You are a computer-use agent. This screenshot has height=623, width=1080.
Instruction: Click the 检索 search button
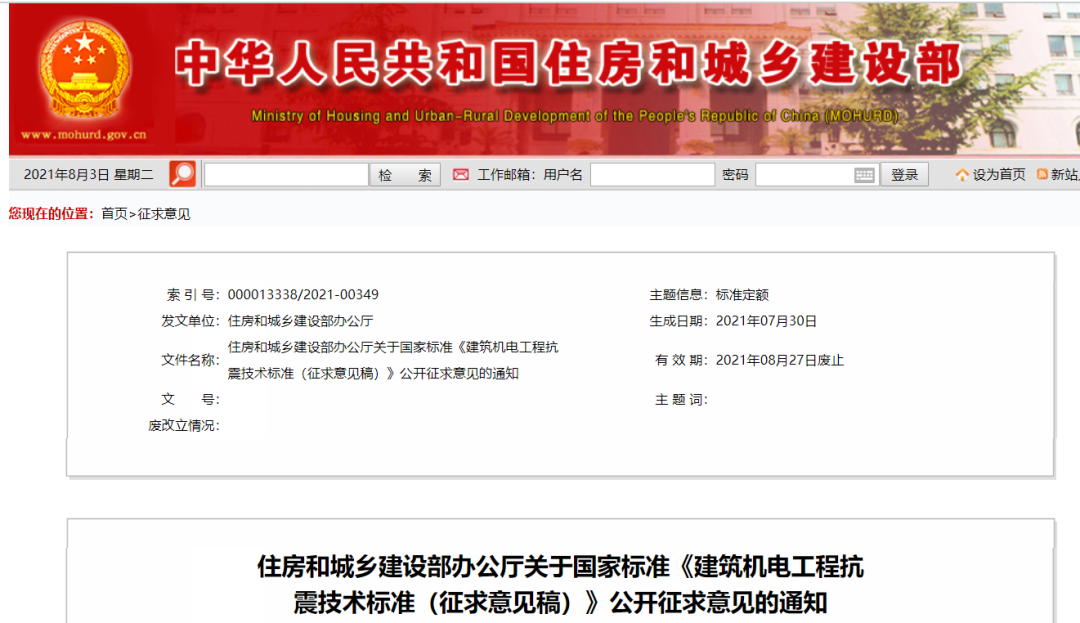point(405,175)
